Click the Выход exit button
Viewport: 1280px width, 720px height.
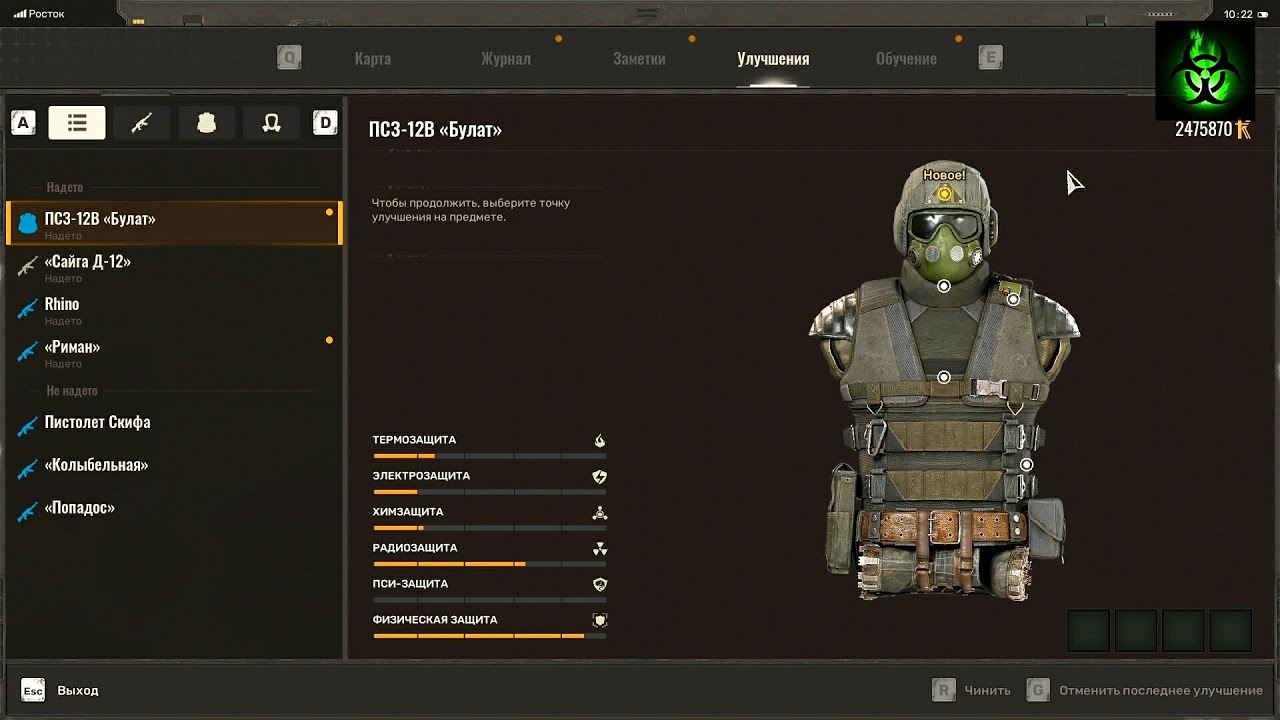pyautogui.click(x=78, y=691)
